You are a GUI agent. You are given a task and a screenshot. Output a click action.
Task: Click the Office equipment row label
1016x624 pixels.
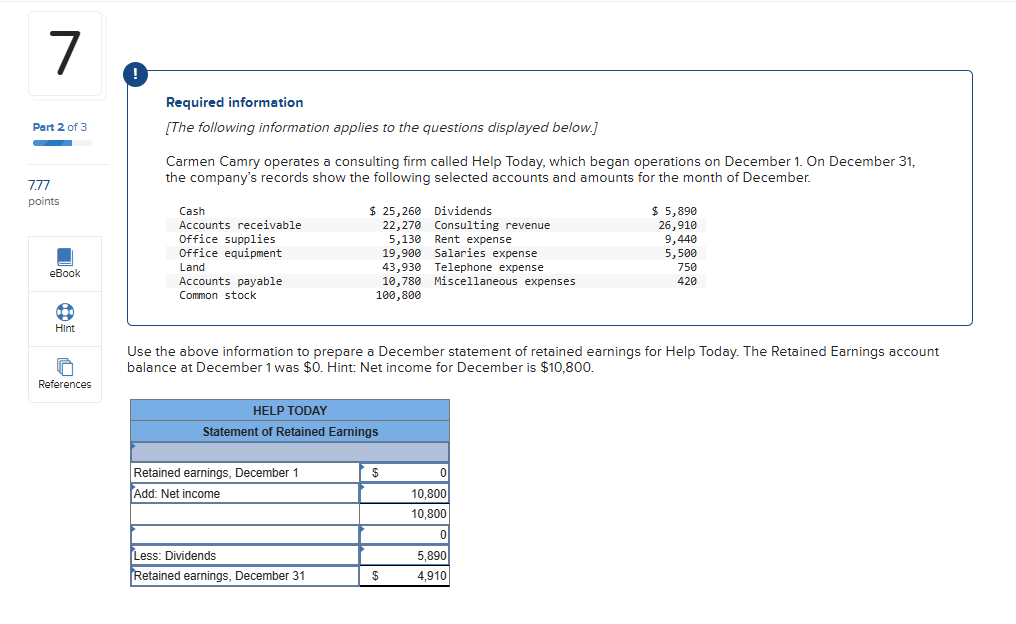[231, 253]
